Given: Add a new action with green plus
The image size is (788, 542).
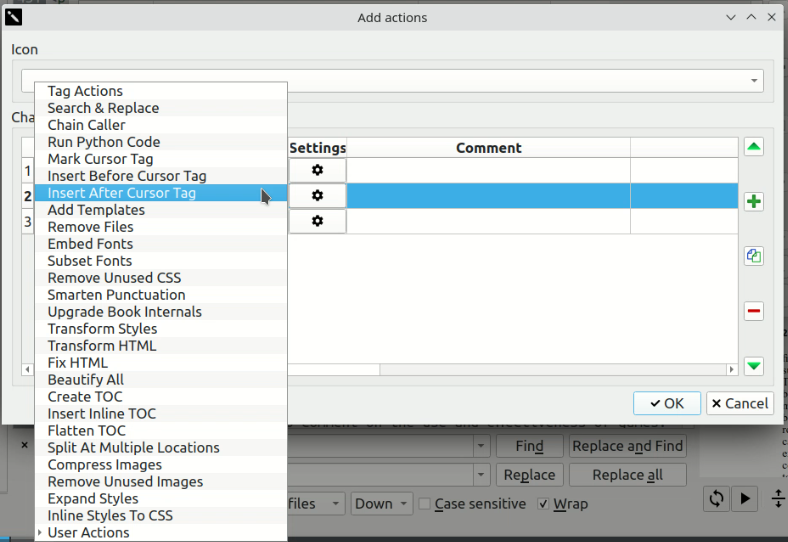Looking at the screenshot, I should pyautogui.click(x=754, y=202).
